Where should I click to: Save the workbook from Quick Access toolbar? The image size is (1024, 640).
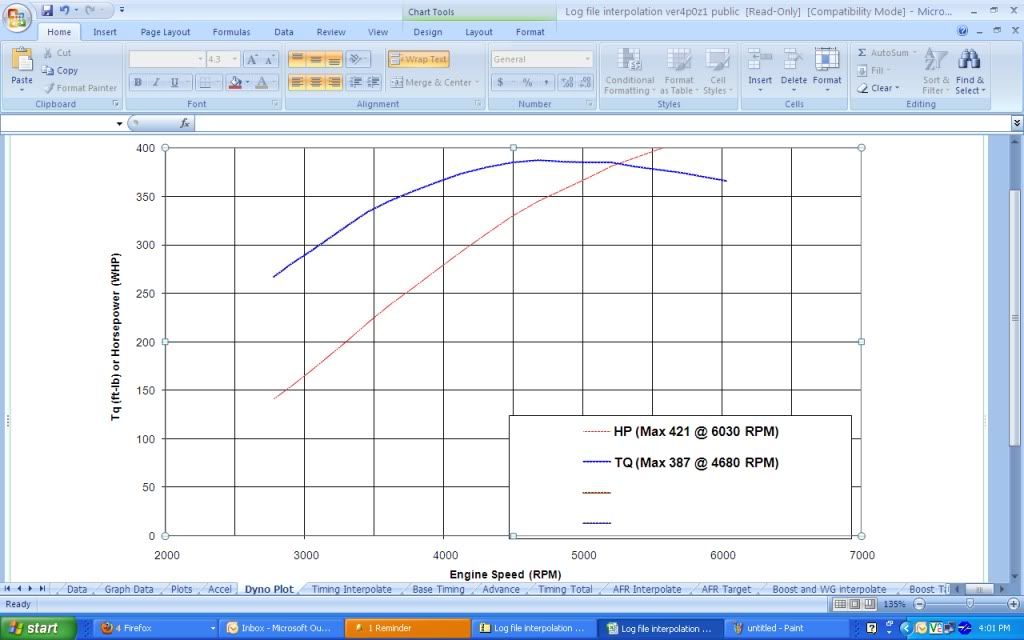(x=47, y=11)
